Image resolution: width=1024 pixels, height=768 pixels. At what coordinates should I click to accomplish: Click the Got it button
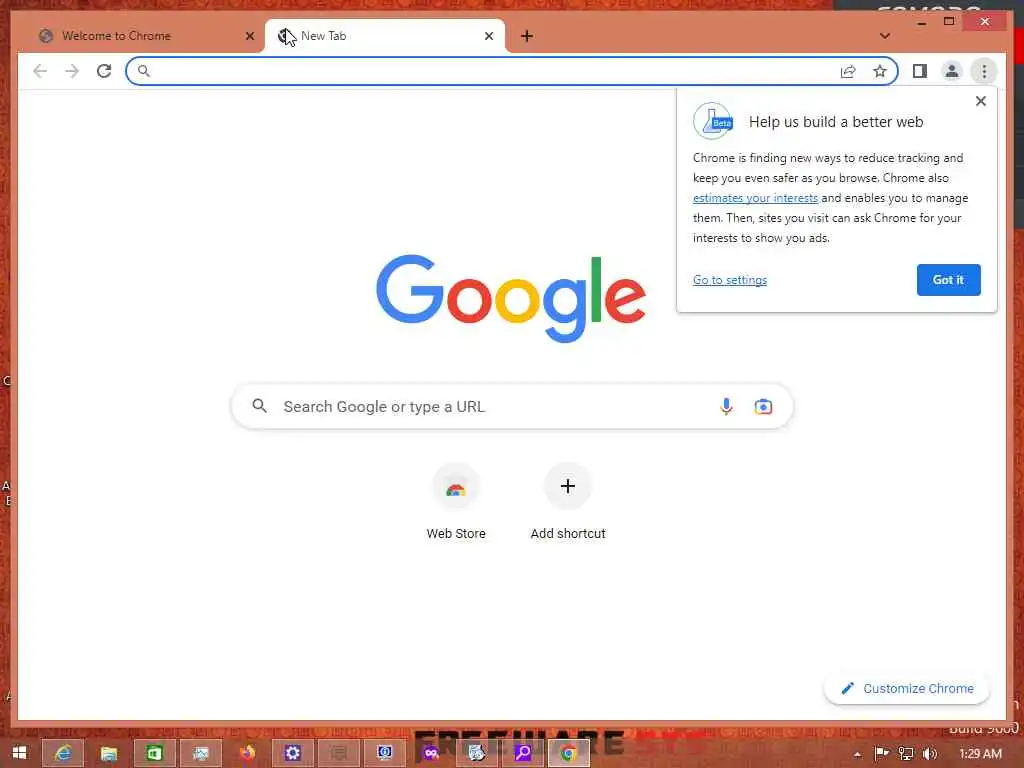tap(948, 280)
